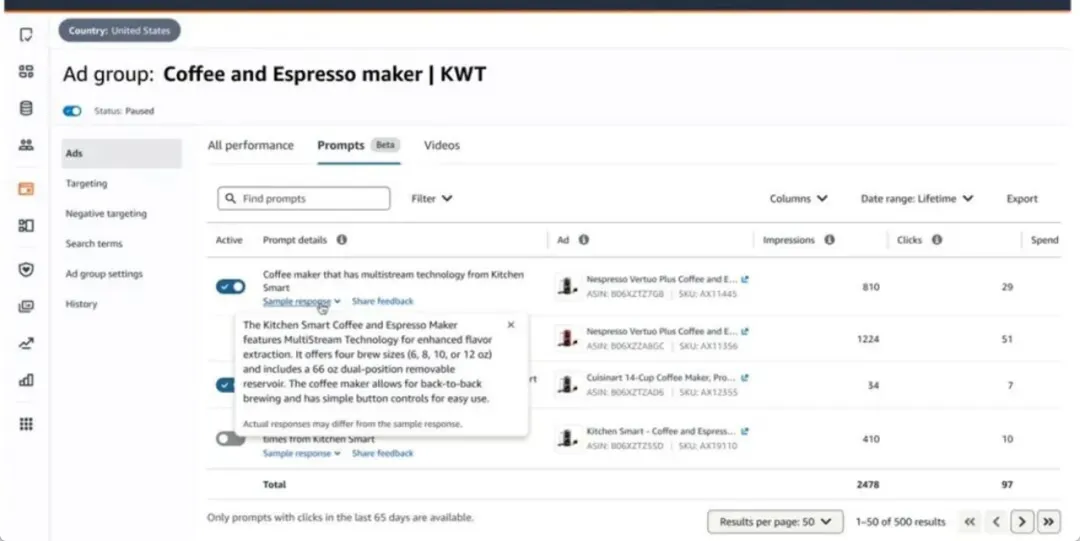The height and width of the screenshot is (541, 1080).
Task: Click info icon next to Prompt details
Action: [342, 240]
